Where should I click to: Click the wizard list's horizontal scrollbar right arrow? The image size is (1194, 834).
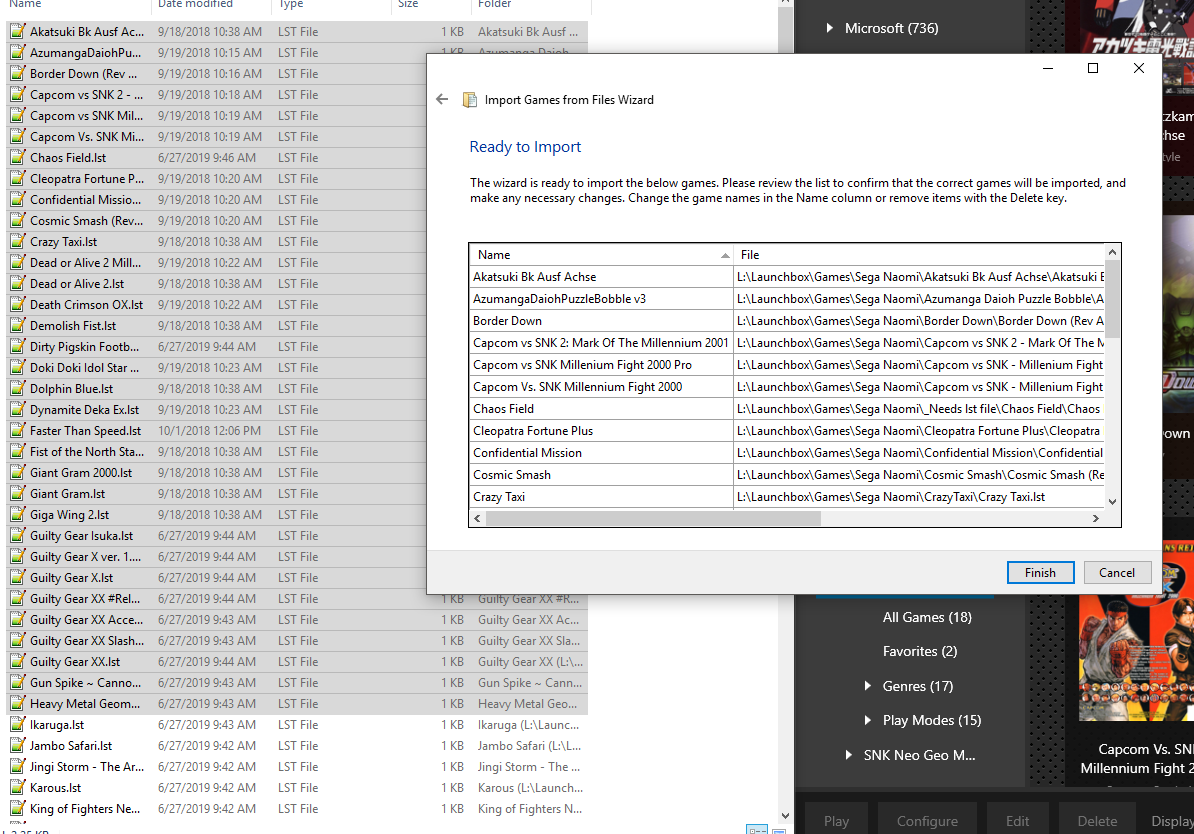(1095, 519)
